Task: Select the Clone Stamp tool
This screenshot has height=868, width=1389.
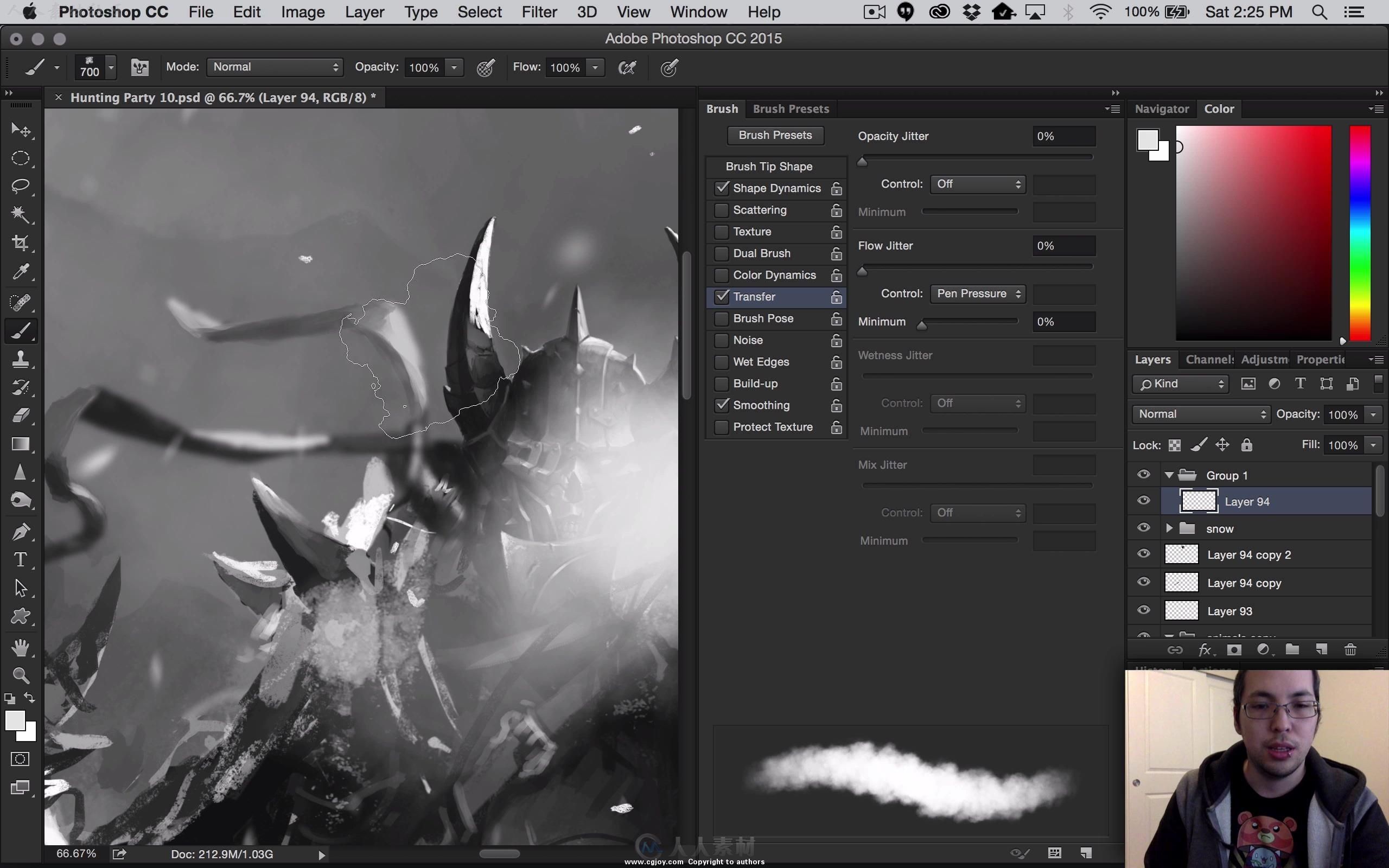Action: (21, 359)
